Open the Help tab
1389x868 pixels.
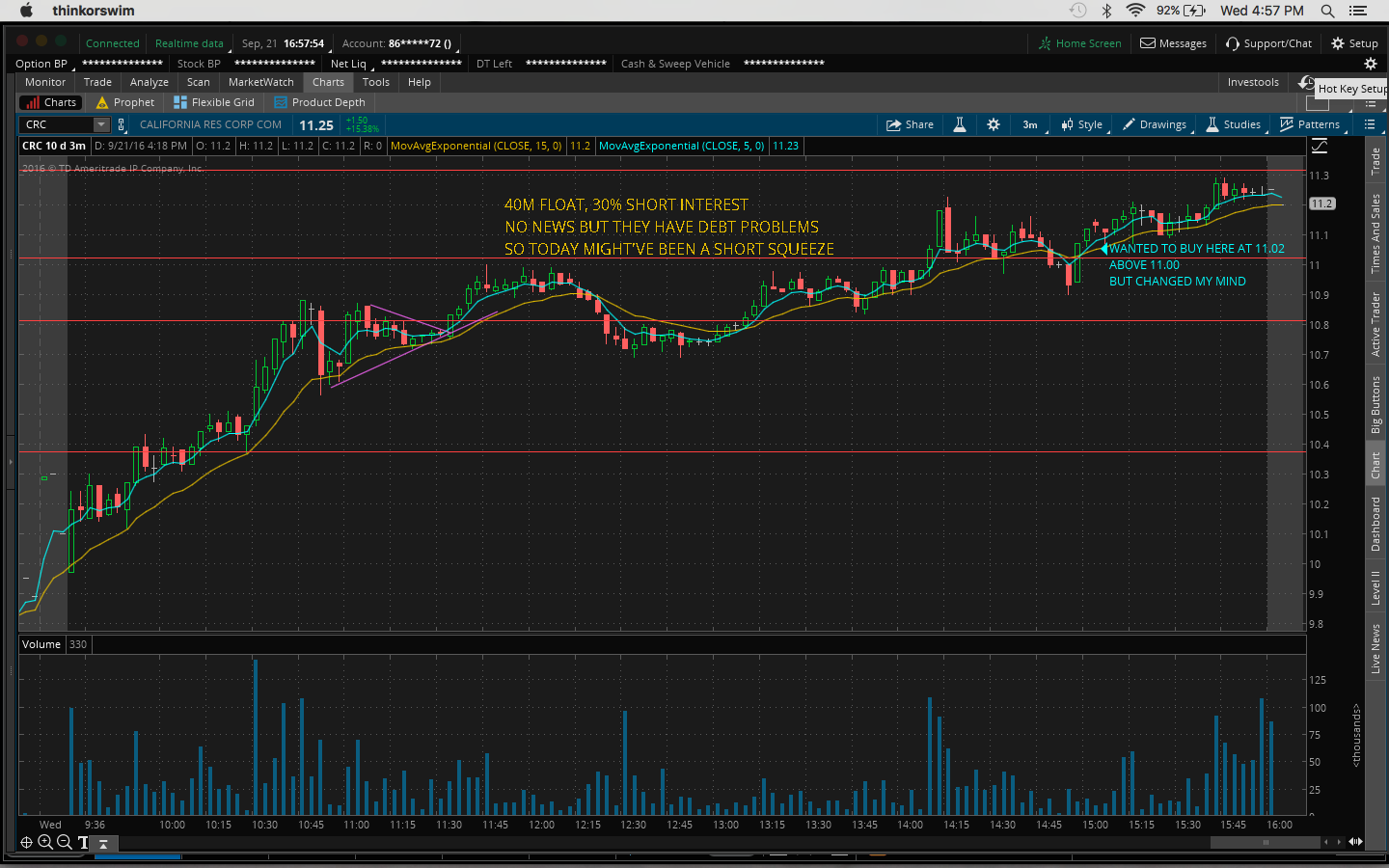coord(420,82)
